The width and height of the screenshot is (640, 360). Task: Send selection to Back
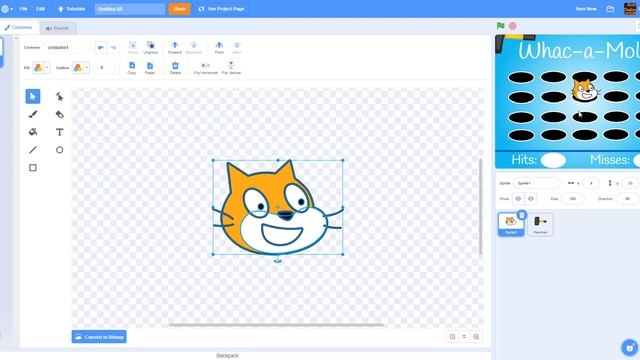tap(237, 47)
